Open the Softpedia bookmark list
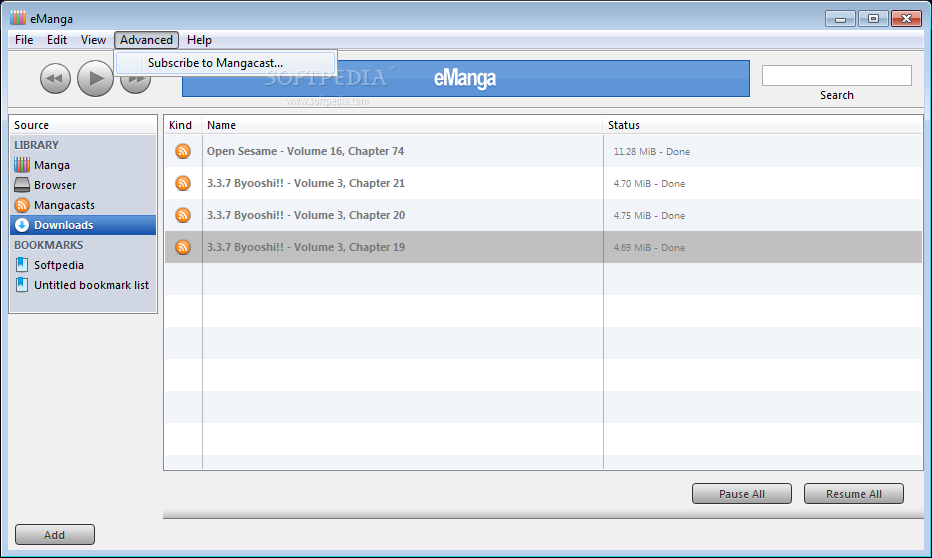932x558 pixels. pyautogui.click(x=59, y=265)
